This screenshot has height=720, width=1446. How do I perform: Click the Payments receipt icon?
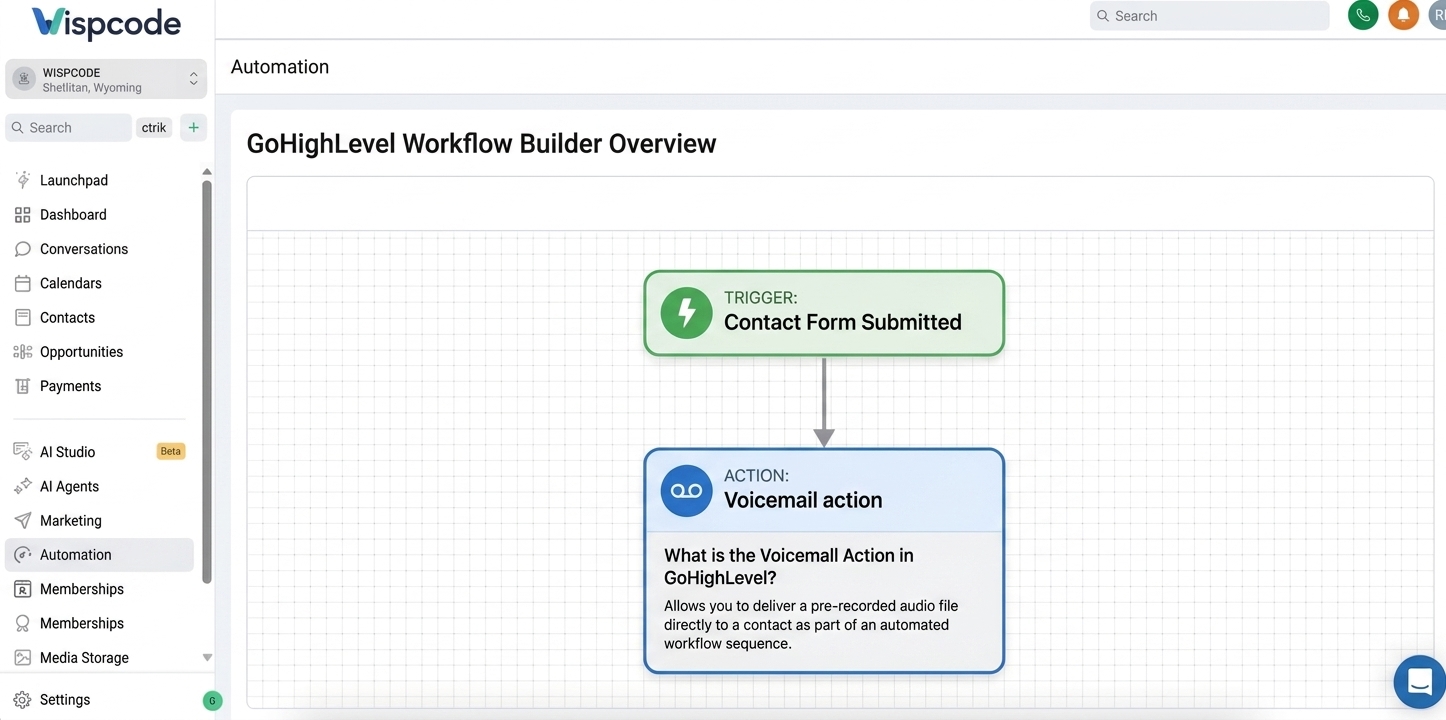pos(22,386)
